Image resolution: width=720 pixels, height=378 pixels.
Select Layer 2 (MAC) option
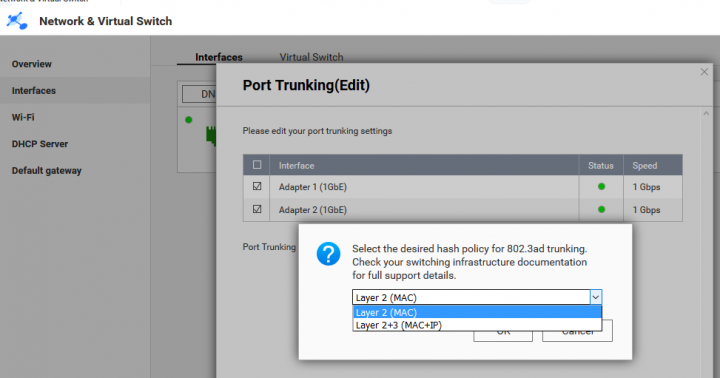[477, 312]
